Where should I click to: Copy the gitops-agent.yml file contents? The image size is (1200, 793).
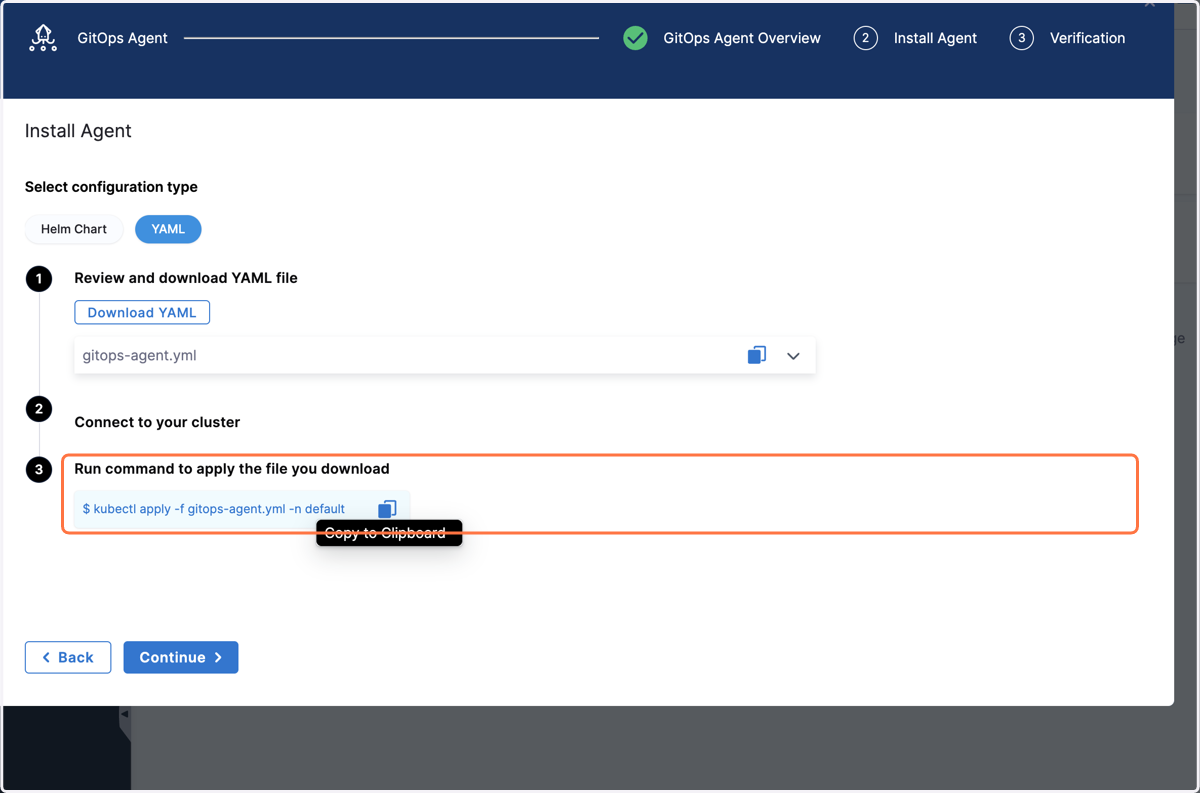pos(757,355)
